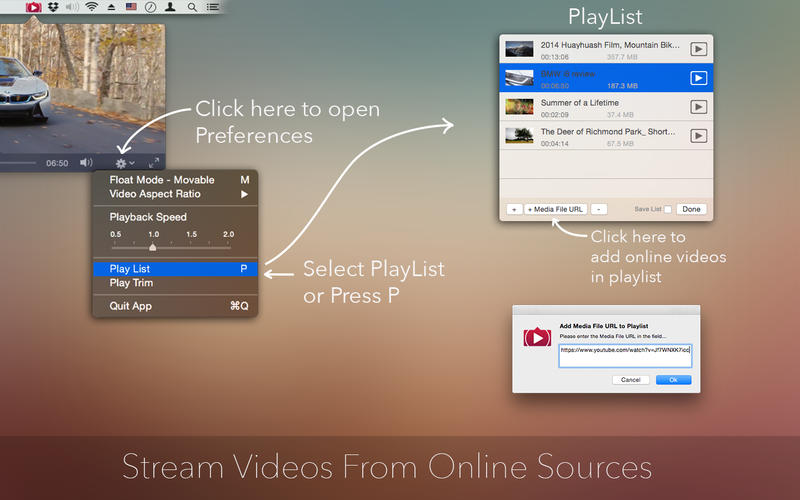This screenshot has height=500, width=800.
Task: Expand the Video Aspect Ratio submenu arrow
Action: point(244,194)
